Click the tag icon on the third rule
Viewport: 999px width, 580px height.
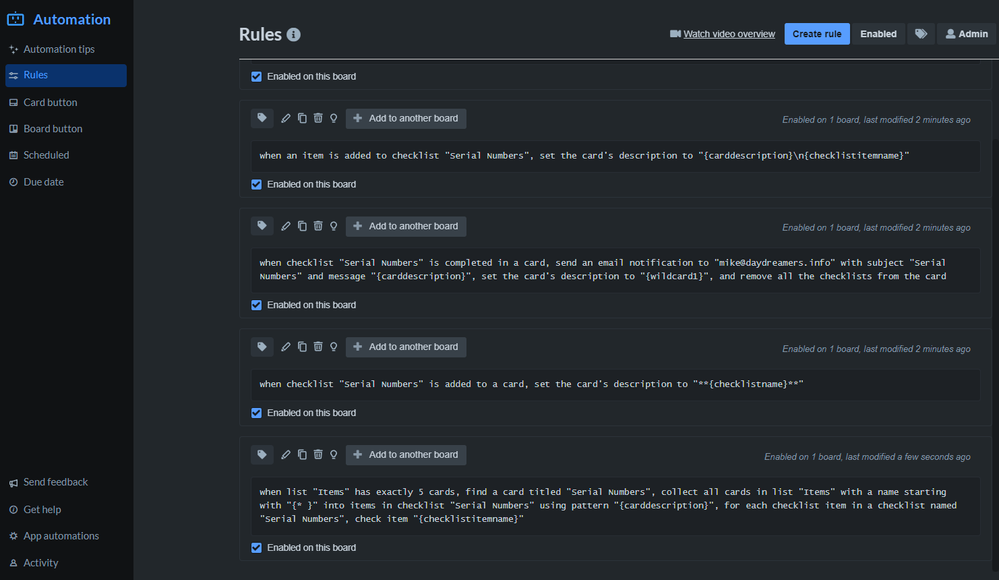pos(262,347)
